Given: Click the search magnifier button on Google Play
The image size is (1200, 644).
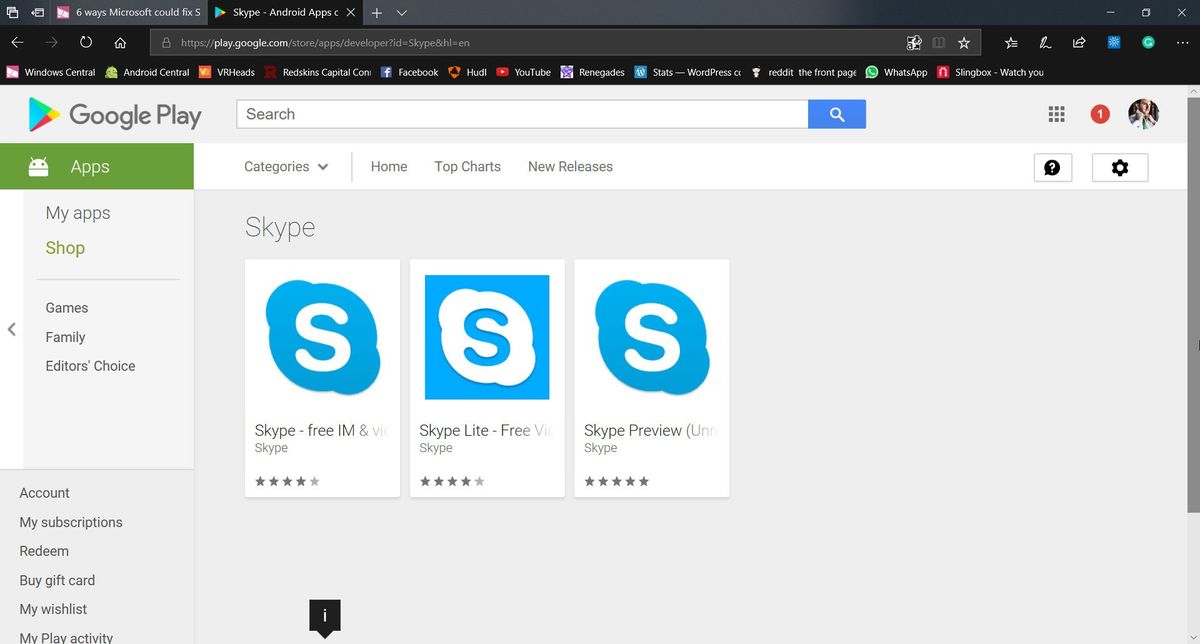Looking at the screenshot, I should click(837, 114).
